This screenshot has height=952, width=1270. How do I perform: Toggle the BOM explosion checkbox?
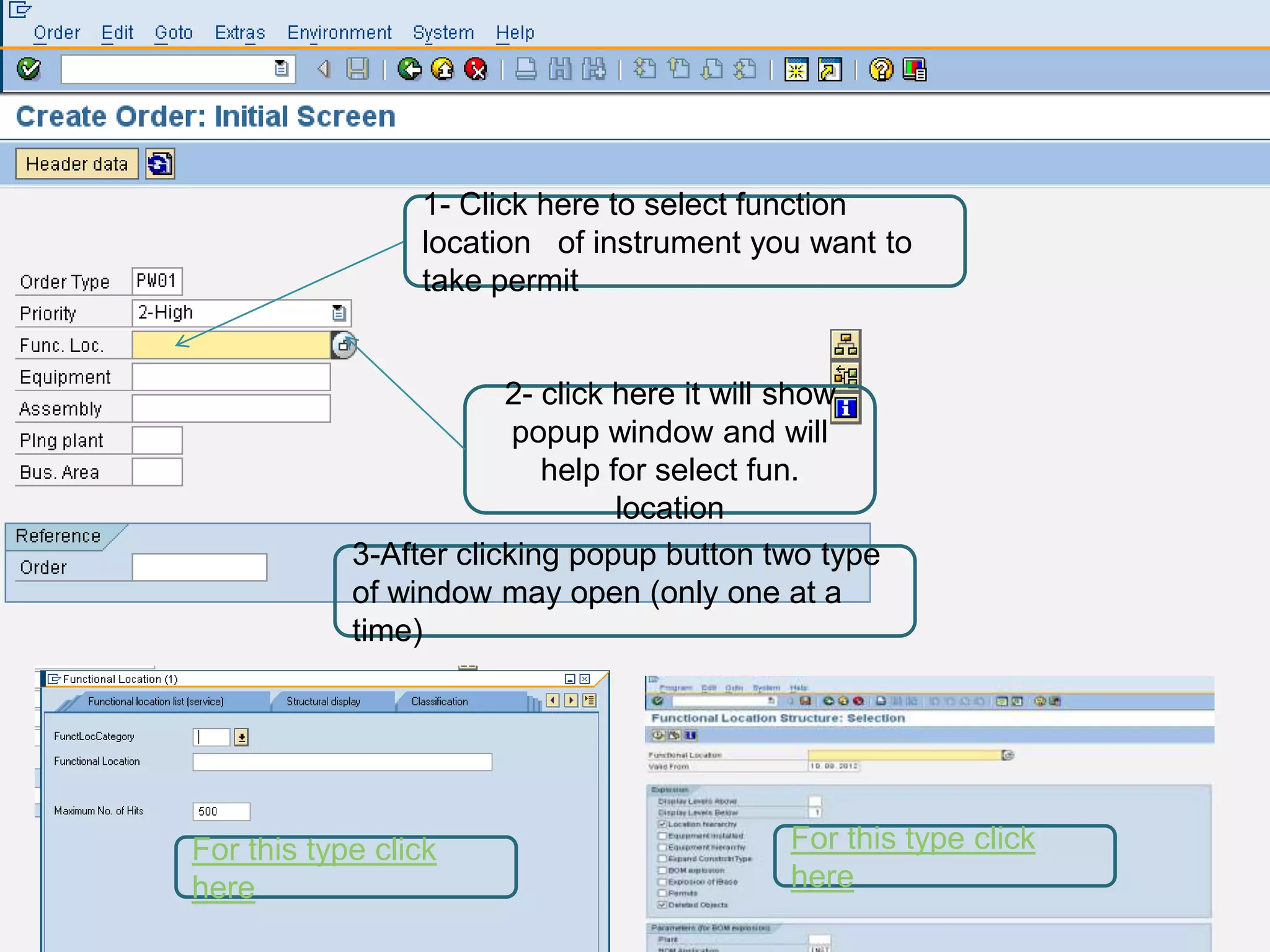[662, 870]
